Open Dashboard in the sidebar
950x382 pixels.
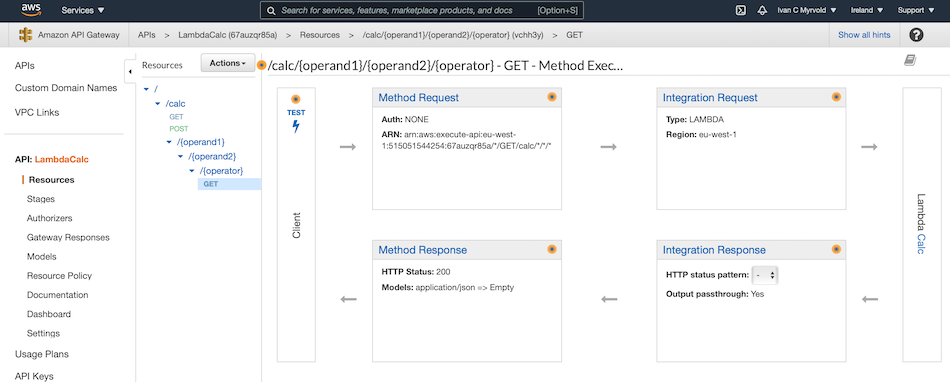click(x=48, y=314)
